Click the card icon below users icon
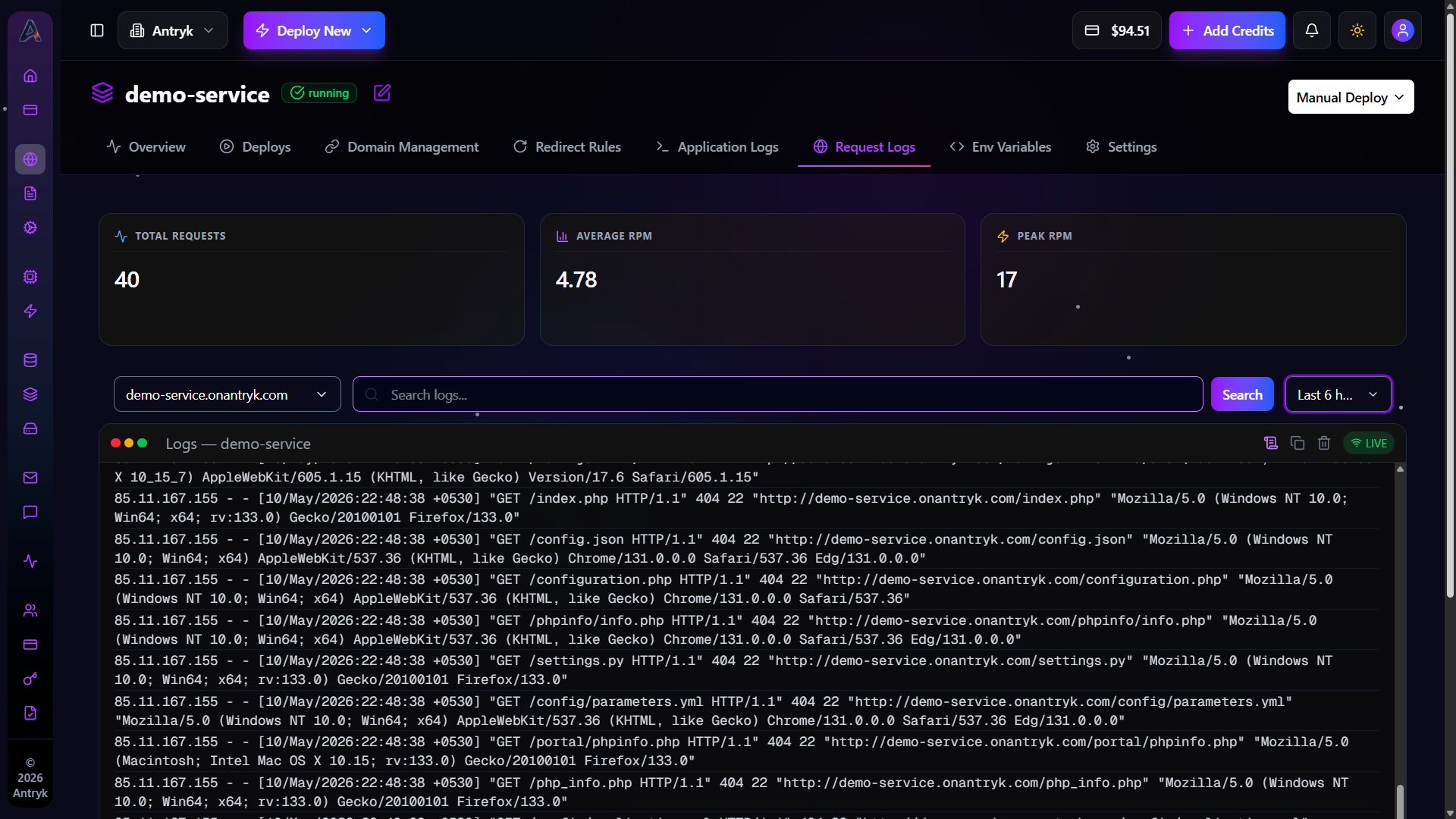This screenshot has width=1456, height=819. tap(30, 645)
